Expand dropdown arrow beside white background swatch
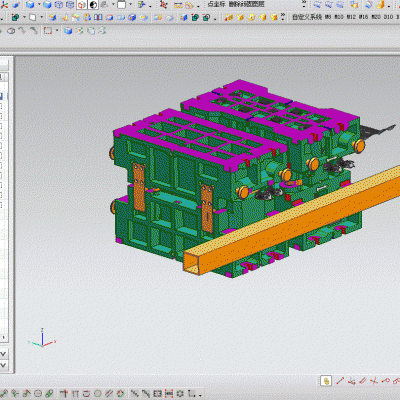 (x=130, y=5)
